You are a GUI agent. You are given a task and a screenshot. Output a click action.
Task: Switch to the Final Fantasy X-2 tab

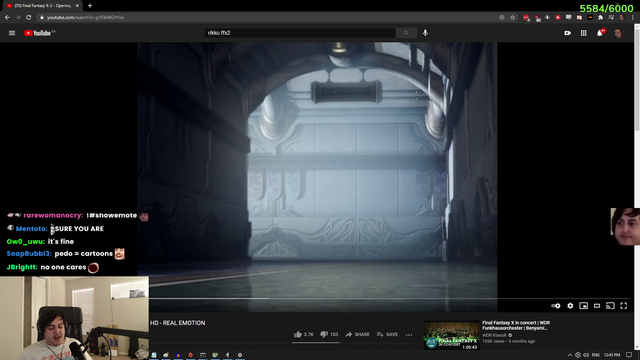[42, 6]
